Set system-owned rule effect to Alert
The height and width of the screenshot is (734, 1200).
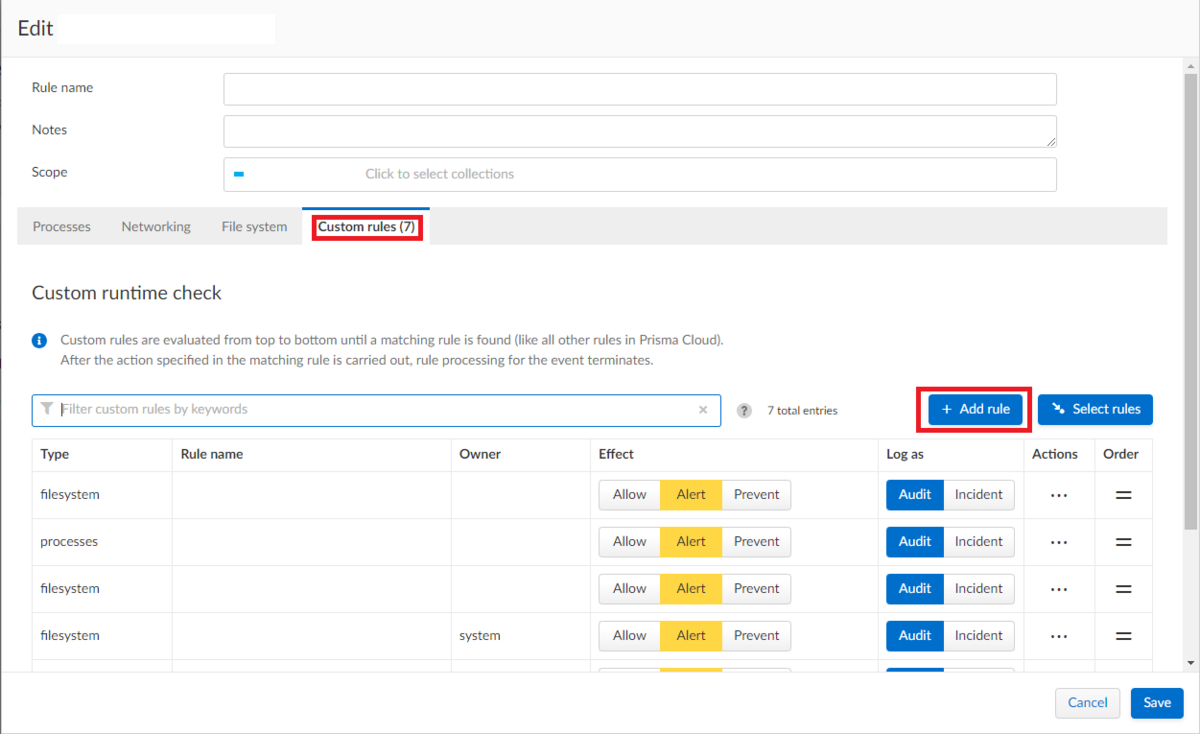(x=691, y=636)
